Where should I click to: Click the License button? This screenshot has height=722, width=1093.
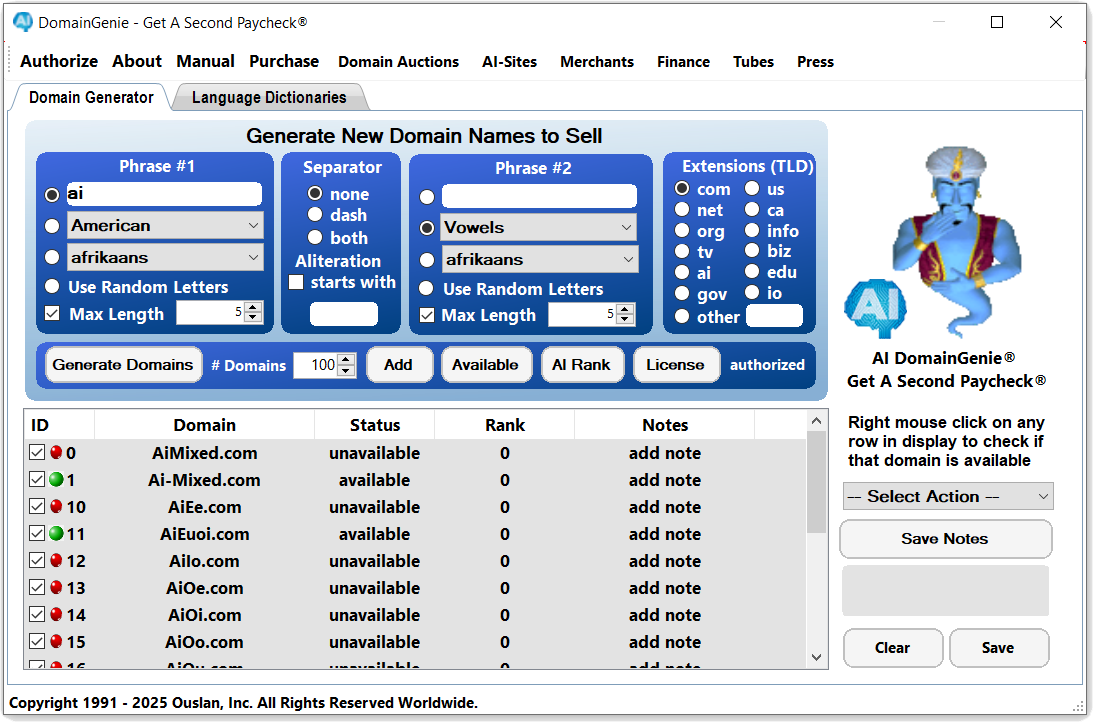[675, 364]
